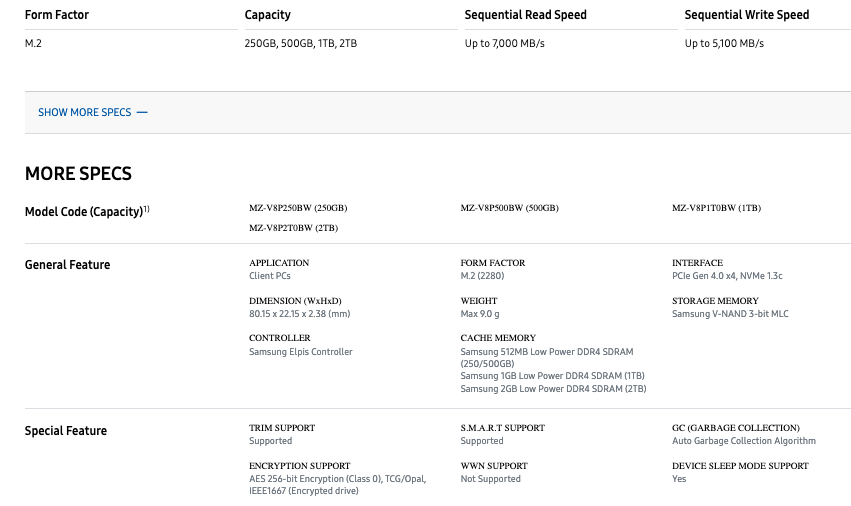Click the Form Factor column header
Image resolution: width=851 pixels, height=506 pixels.
click(x=57, y=15)
